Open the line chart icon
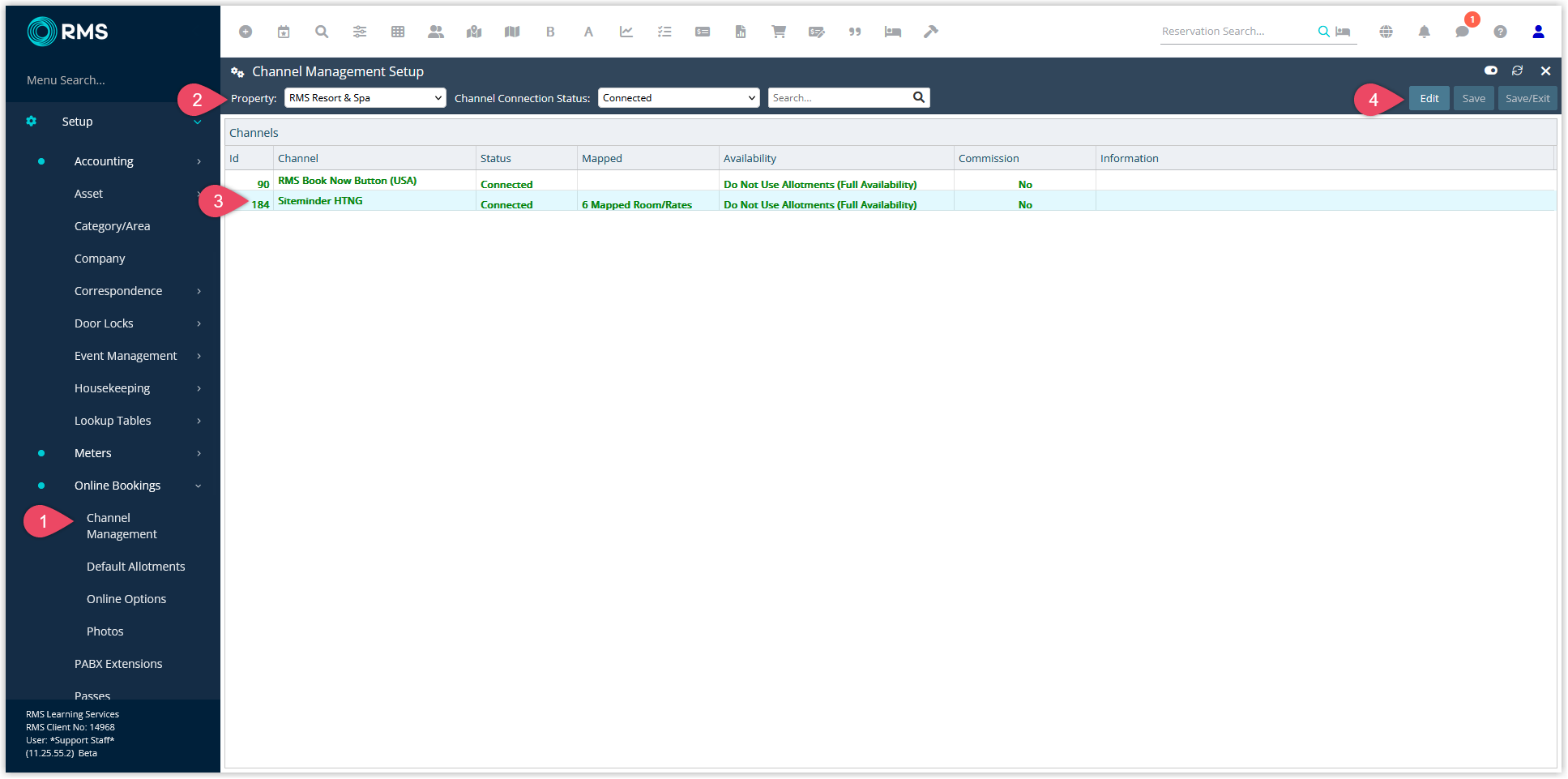The width and height of the screenshot is (1568, 779). point(626,32)
